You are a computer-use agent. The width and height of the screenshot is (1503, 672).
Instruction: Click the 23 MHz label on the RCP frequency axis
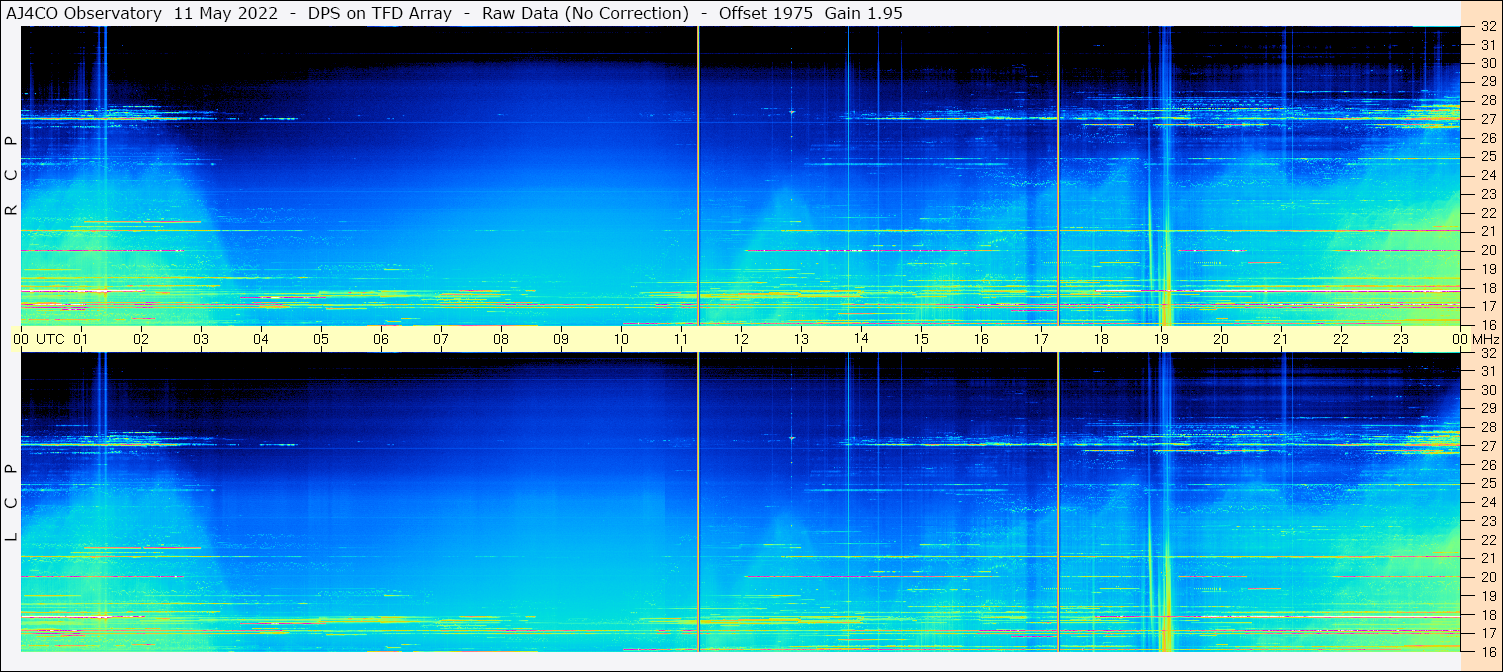(1487, 194)
